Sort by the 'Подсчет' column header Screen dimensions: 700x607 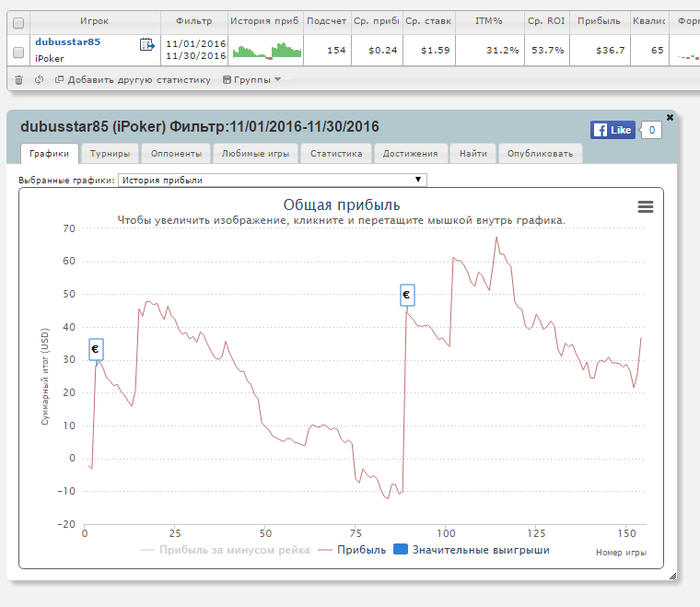[x=327, y=21]
